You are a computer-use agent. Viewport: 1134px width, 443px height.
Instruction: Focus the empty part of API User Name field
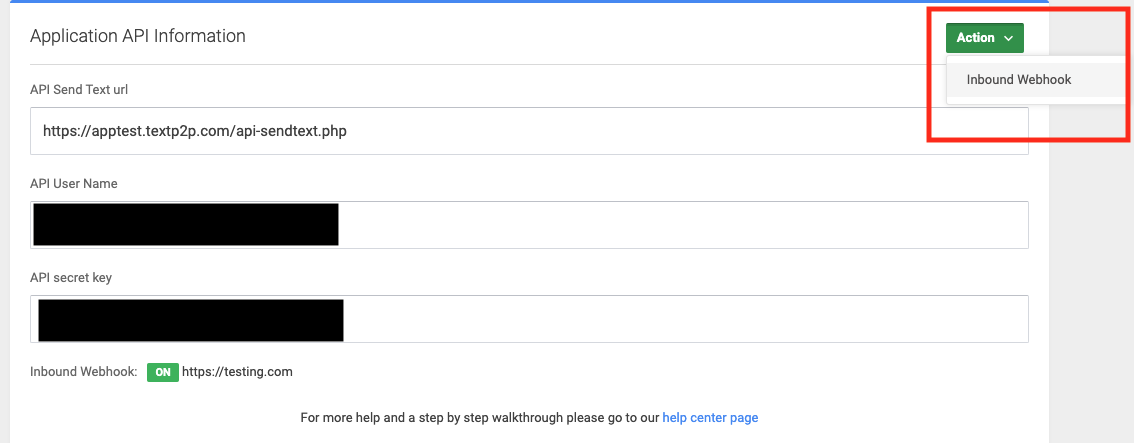683,225
